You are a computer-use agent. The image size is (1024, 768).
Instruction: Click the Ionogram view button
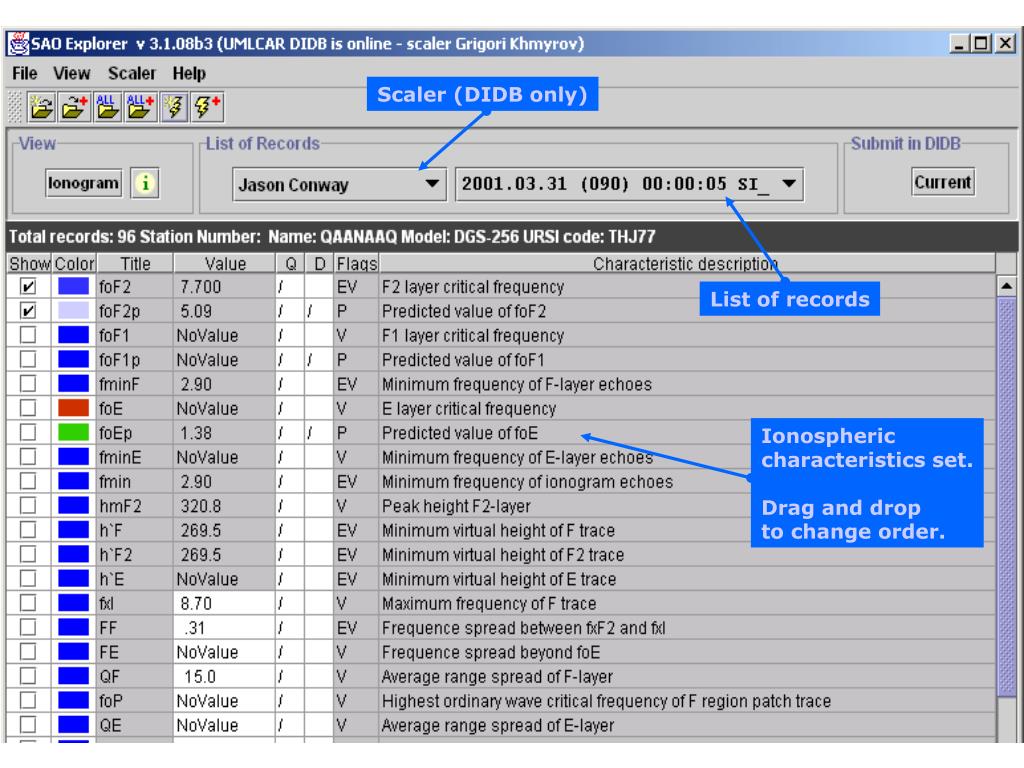(83, 183)
